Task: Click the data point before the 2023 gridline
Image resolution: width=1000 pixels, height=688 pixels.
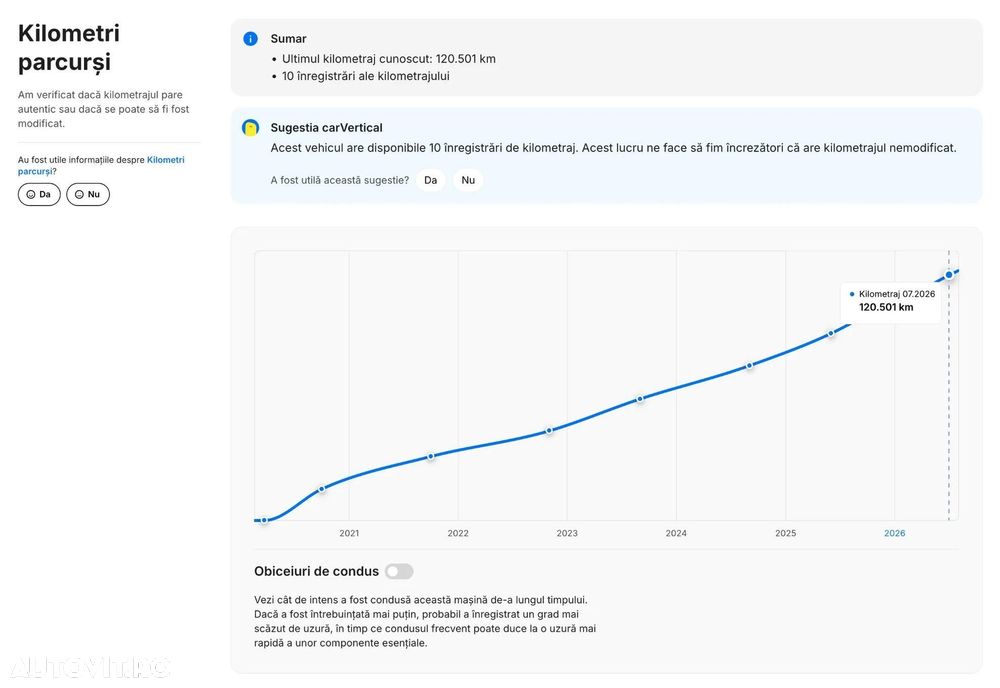Action: click(x=549, y=431)
